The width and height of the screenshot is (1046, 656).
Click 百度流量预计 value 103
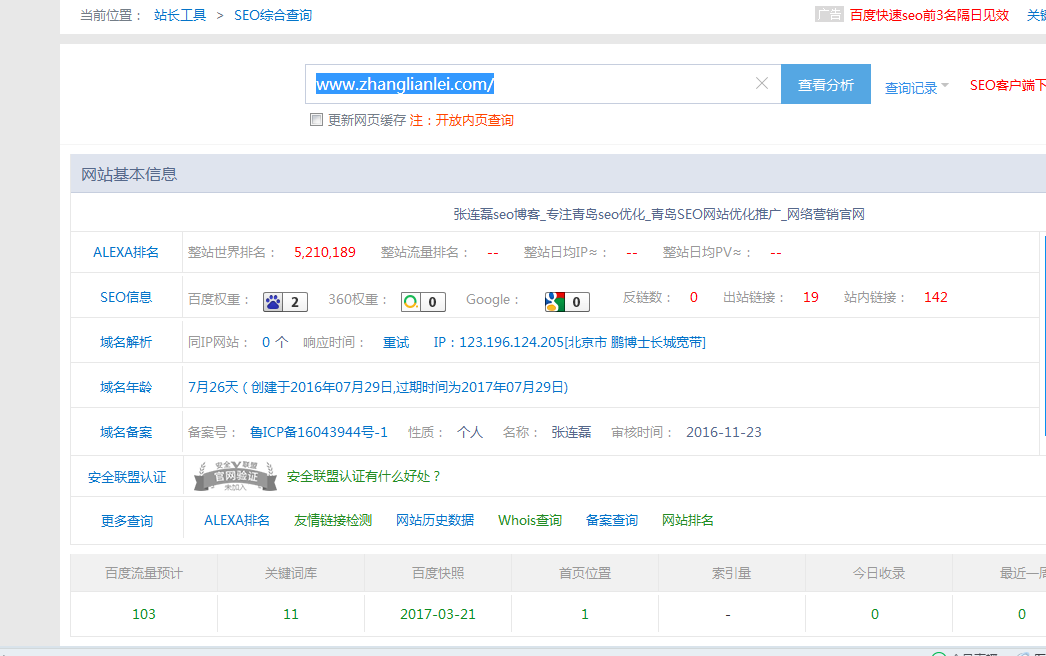pyautogui.click(x=143, y=614)
